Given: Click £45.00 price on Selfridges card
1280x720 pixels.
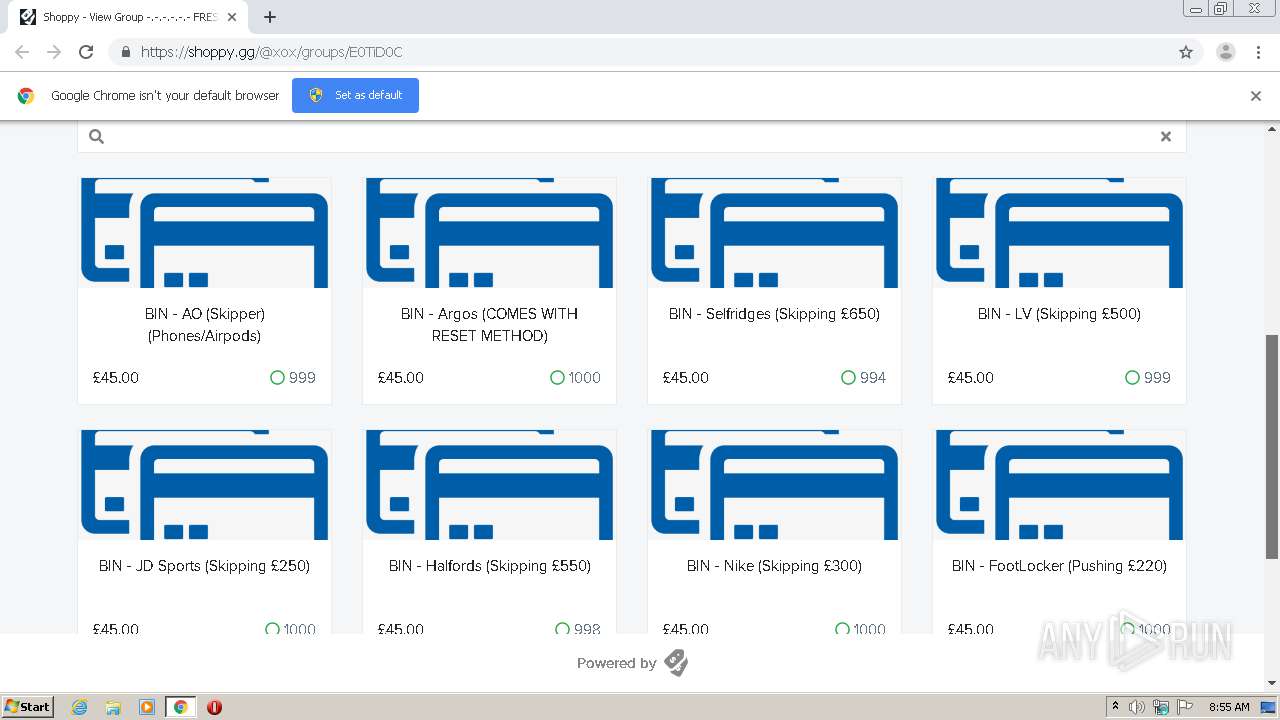Looking at the screenshot, I should tap(686, 378).
